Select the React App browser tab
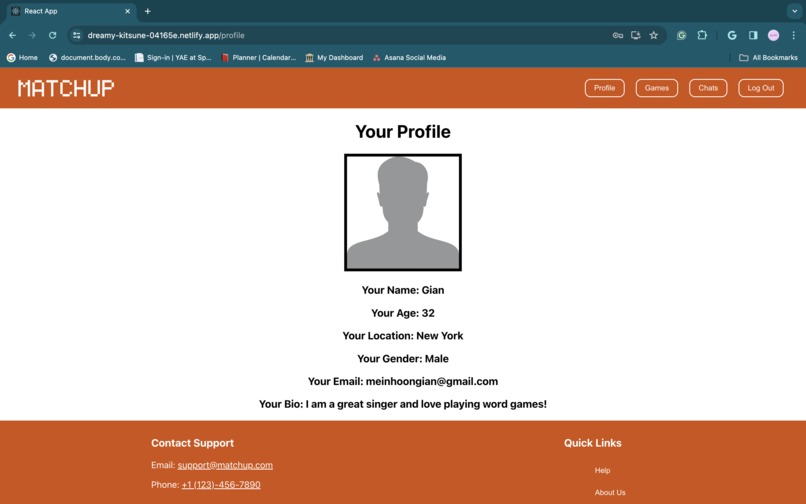The width and height of the screenshot is (806, 504). pos(71,11)
